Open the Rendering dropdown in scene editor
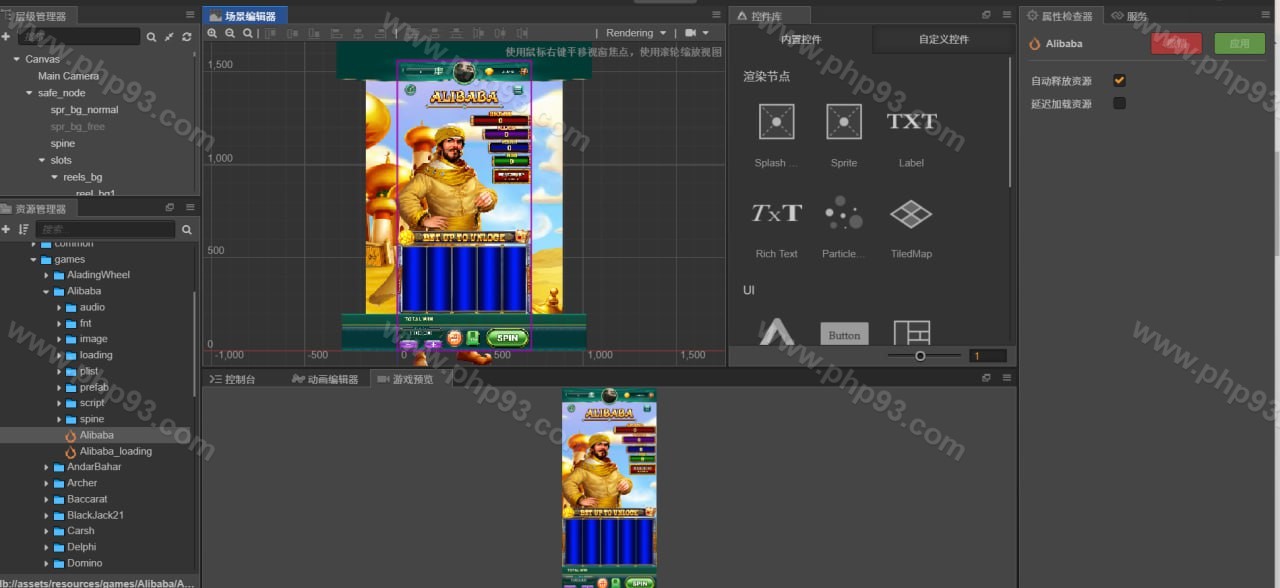Image resolution: width=1280 pixels, height=588 pixels. click(636, 33)
